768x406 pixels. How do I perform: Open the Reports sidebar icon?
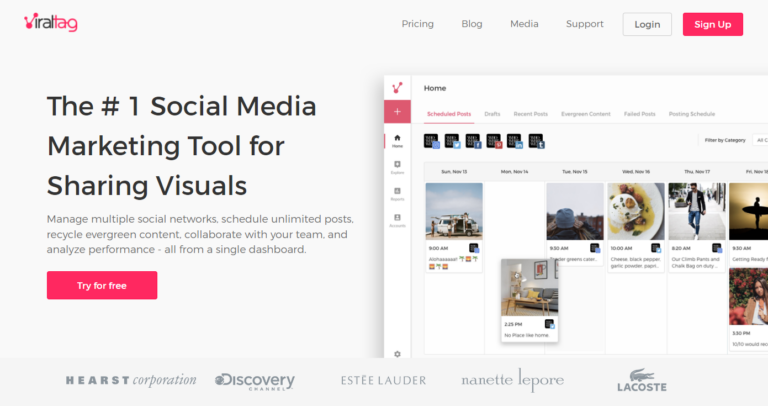tap(397, 194)
